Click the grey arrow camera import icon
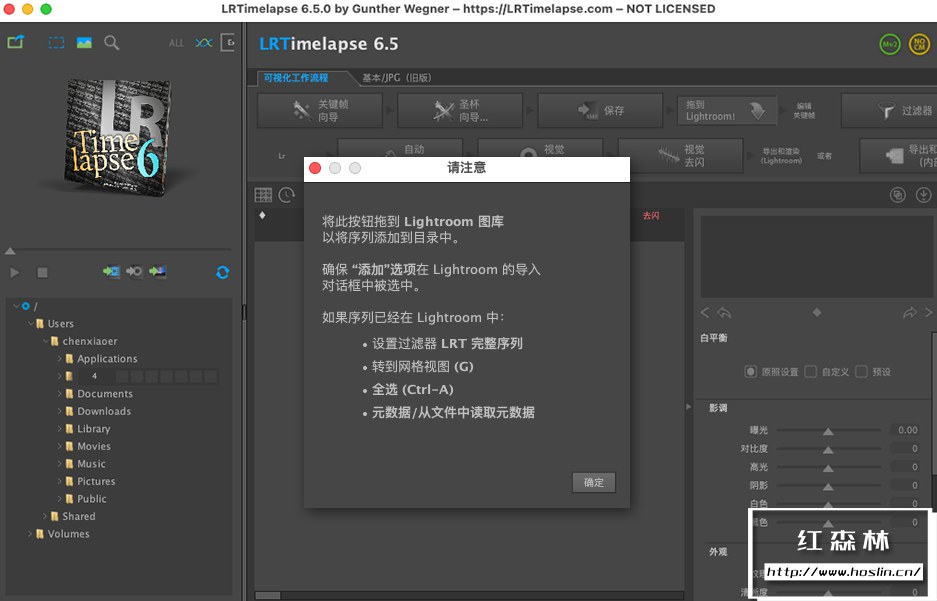The height and width of the screenshot is (601, 937). (x=134, y=272)
